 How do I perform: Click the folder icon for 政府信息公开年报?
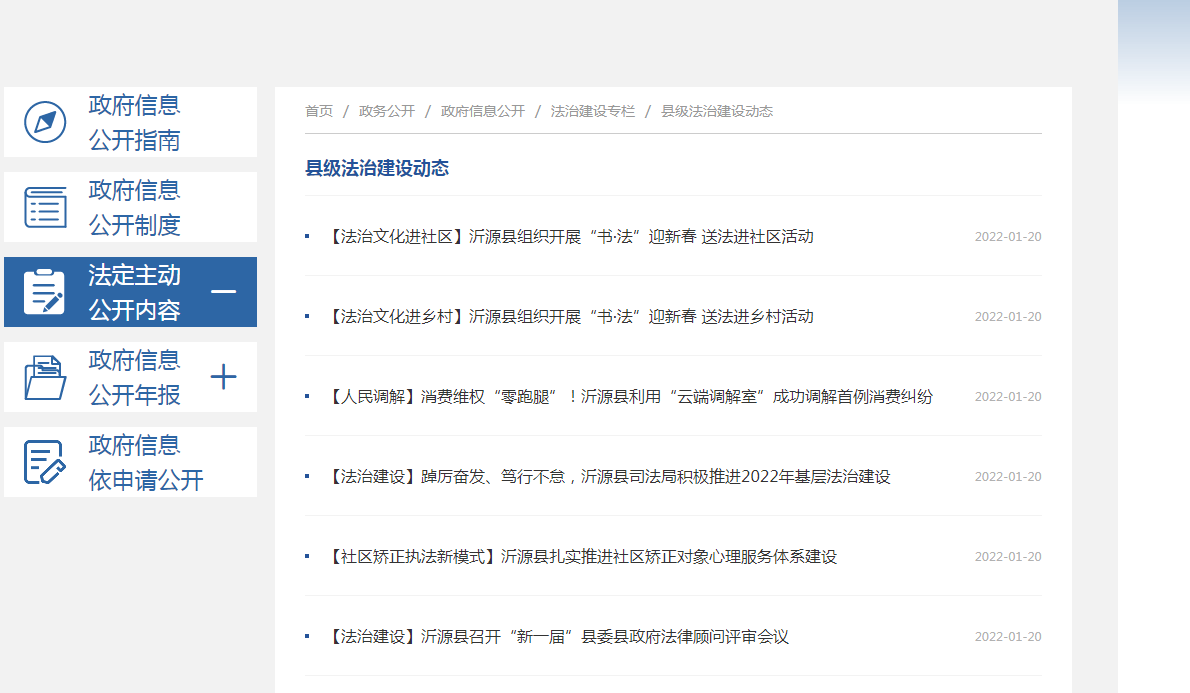click(45, 377)
